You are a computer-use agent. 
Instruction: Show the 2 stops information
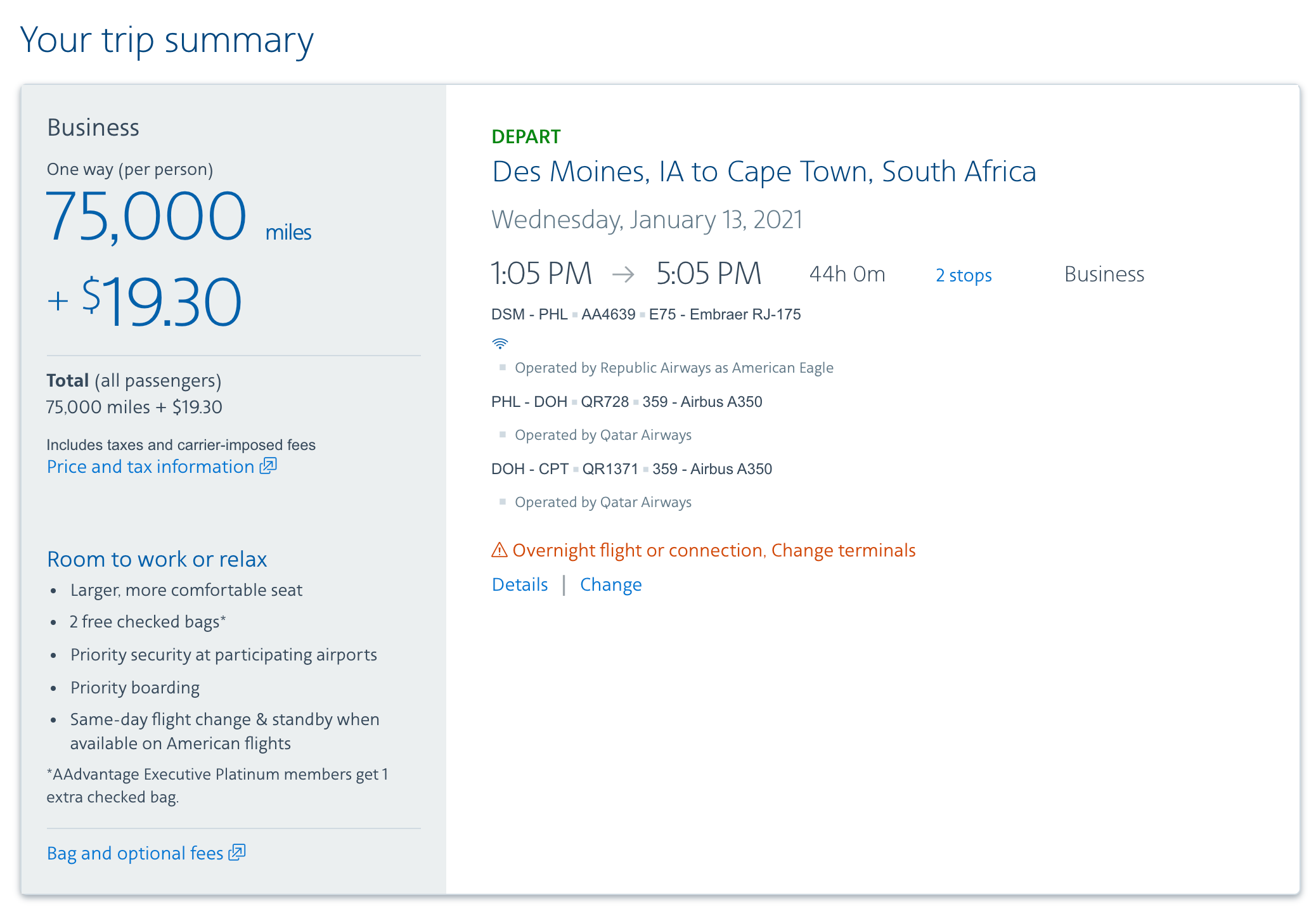click(964, 275)
